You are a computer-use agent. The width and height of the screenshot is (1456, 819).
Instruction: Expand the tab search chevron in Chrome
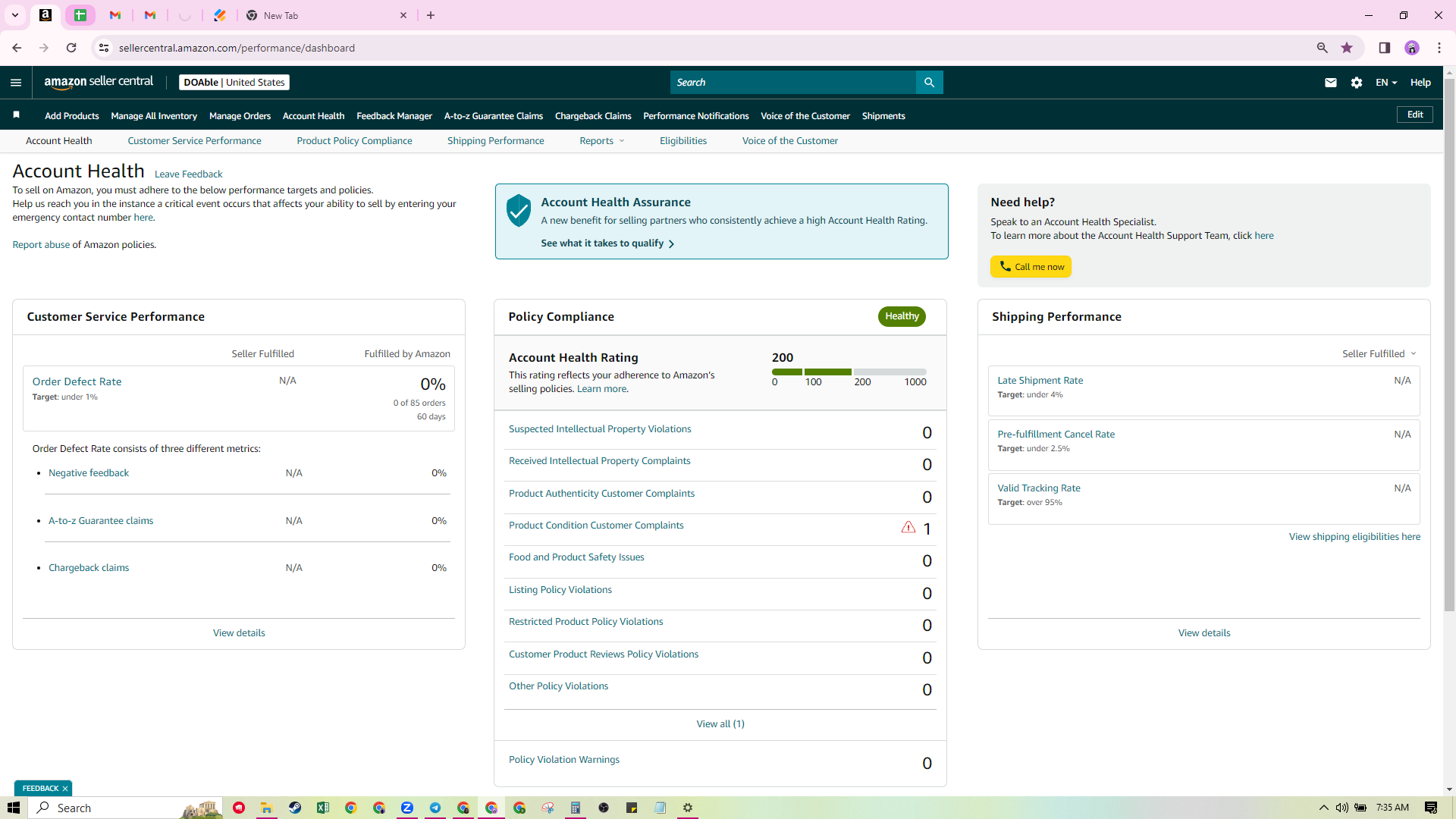click(x=14, y=15)
